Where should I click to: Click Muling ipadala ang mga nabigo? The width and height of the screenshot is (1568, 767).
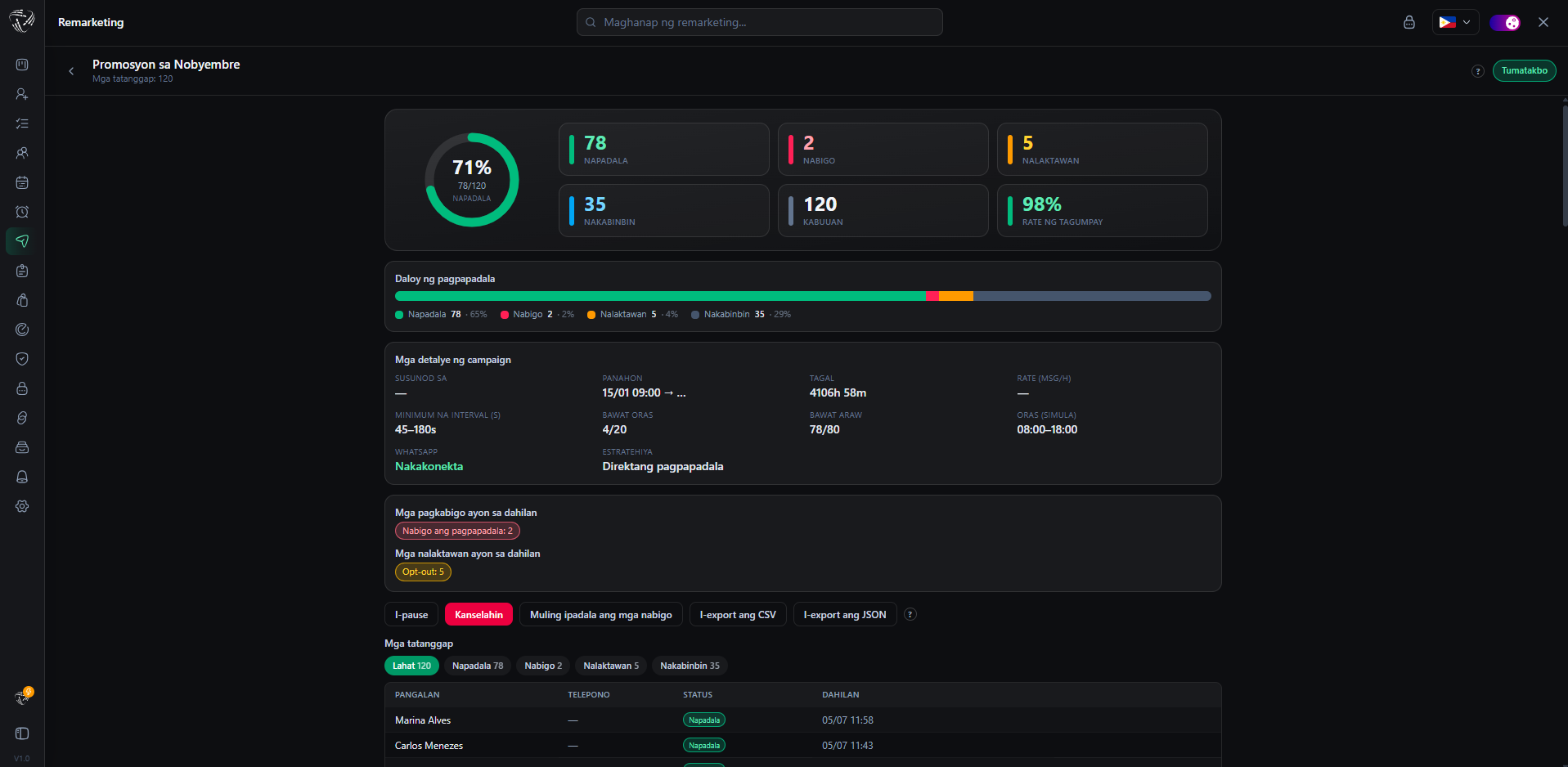point(600,614)
